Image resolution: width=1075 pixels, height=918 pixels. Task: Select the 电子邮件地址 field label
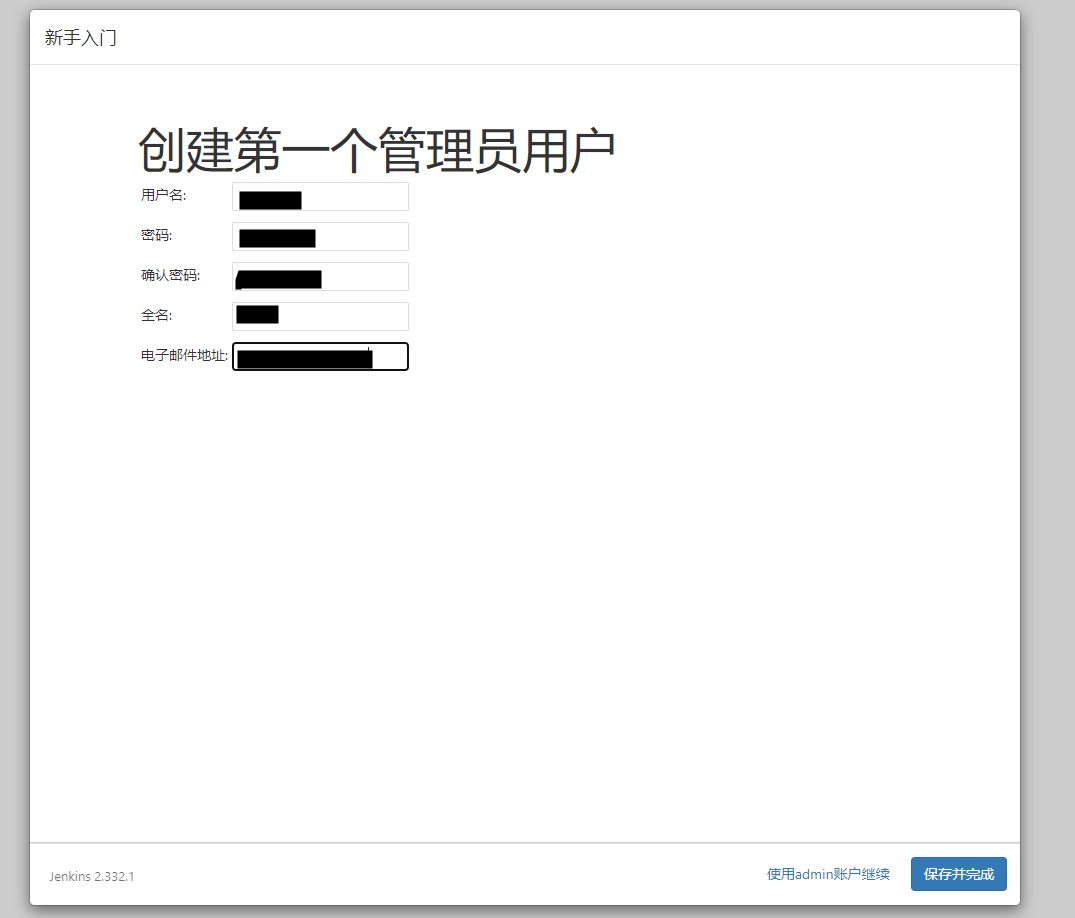click(x=182, y=355)
